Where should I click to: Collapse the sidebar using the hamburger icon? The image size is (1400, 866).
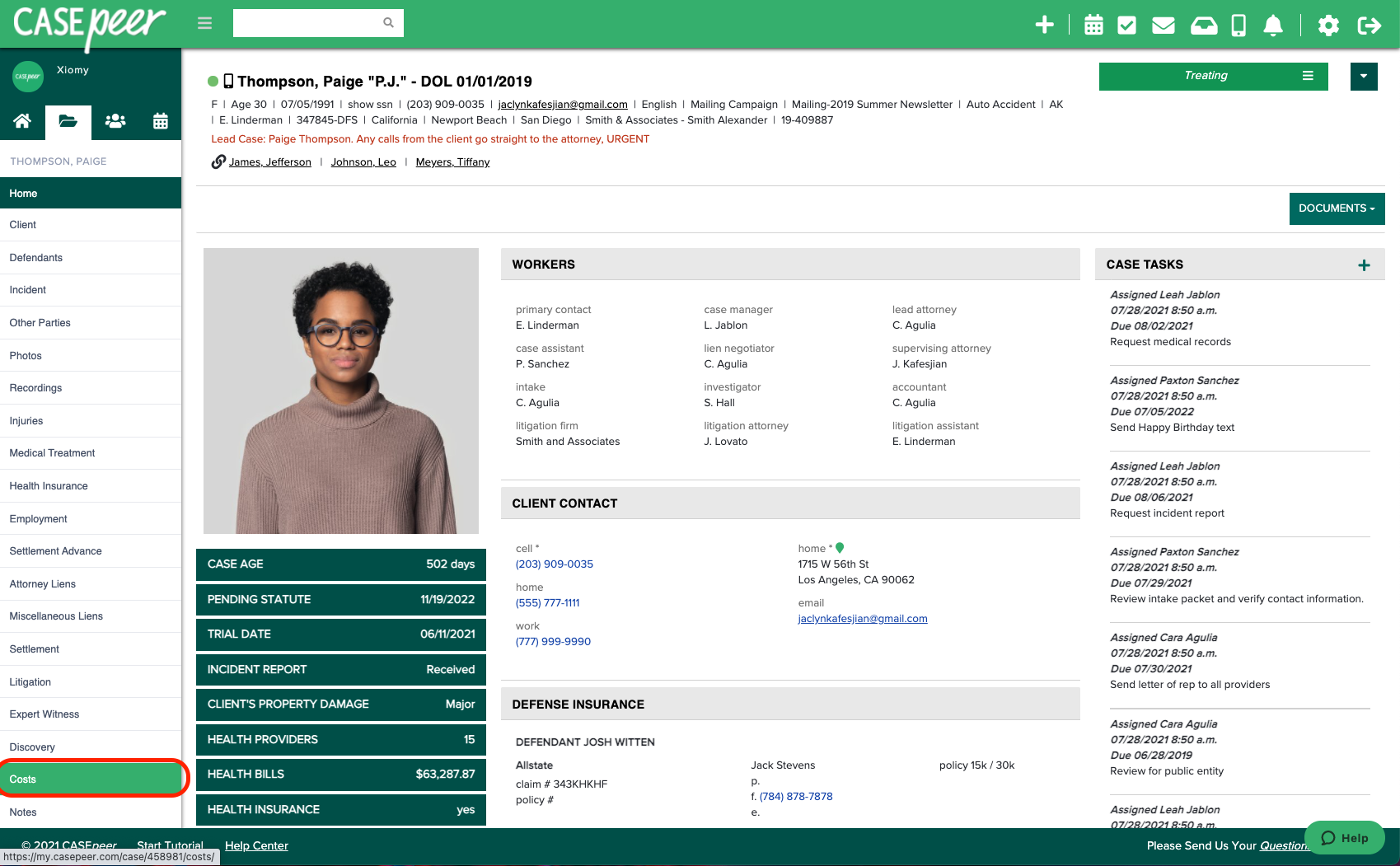click(x=204, y=23)
